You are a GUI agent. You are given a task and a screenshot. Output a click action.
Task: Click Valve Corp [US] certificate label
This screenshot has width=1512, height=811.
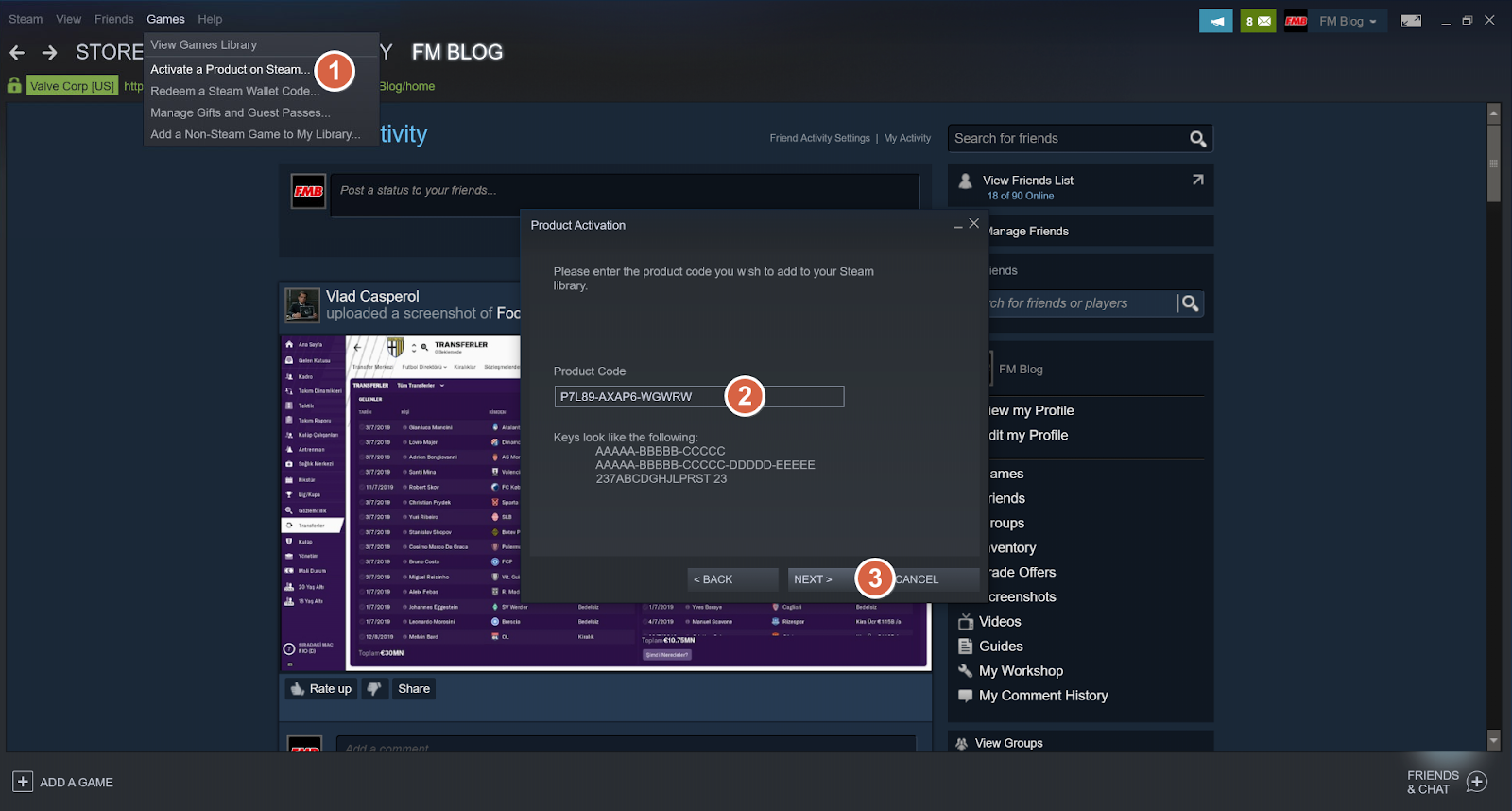72,86
